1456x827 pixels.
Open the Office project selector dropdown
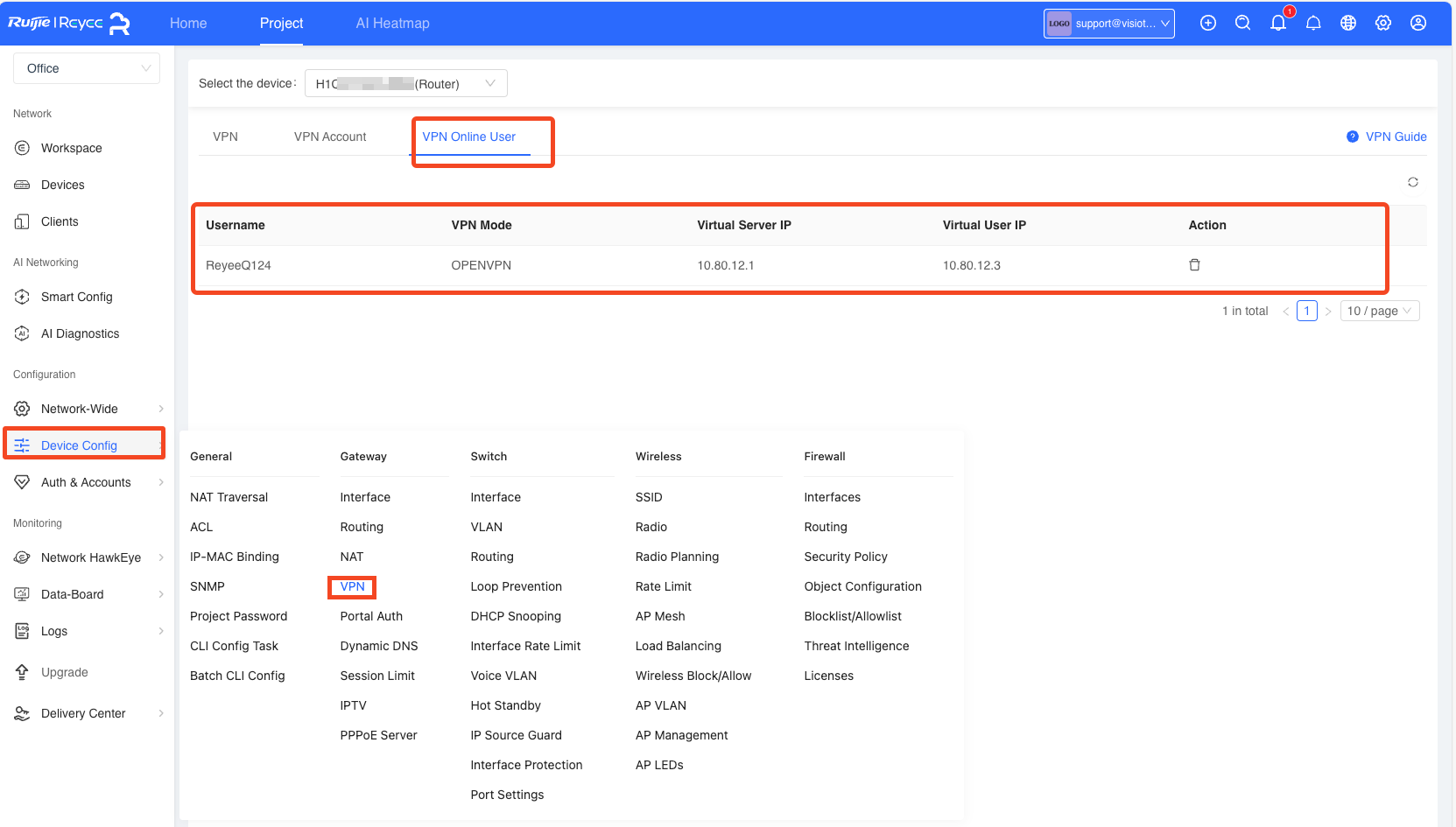tap(86, 68)
